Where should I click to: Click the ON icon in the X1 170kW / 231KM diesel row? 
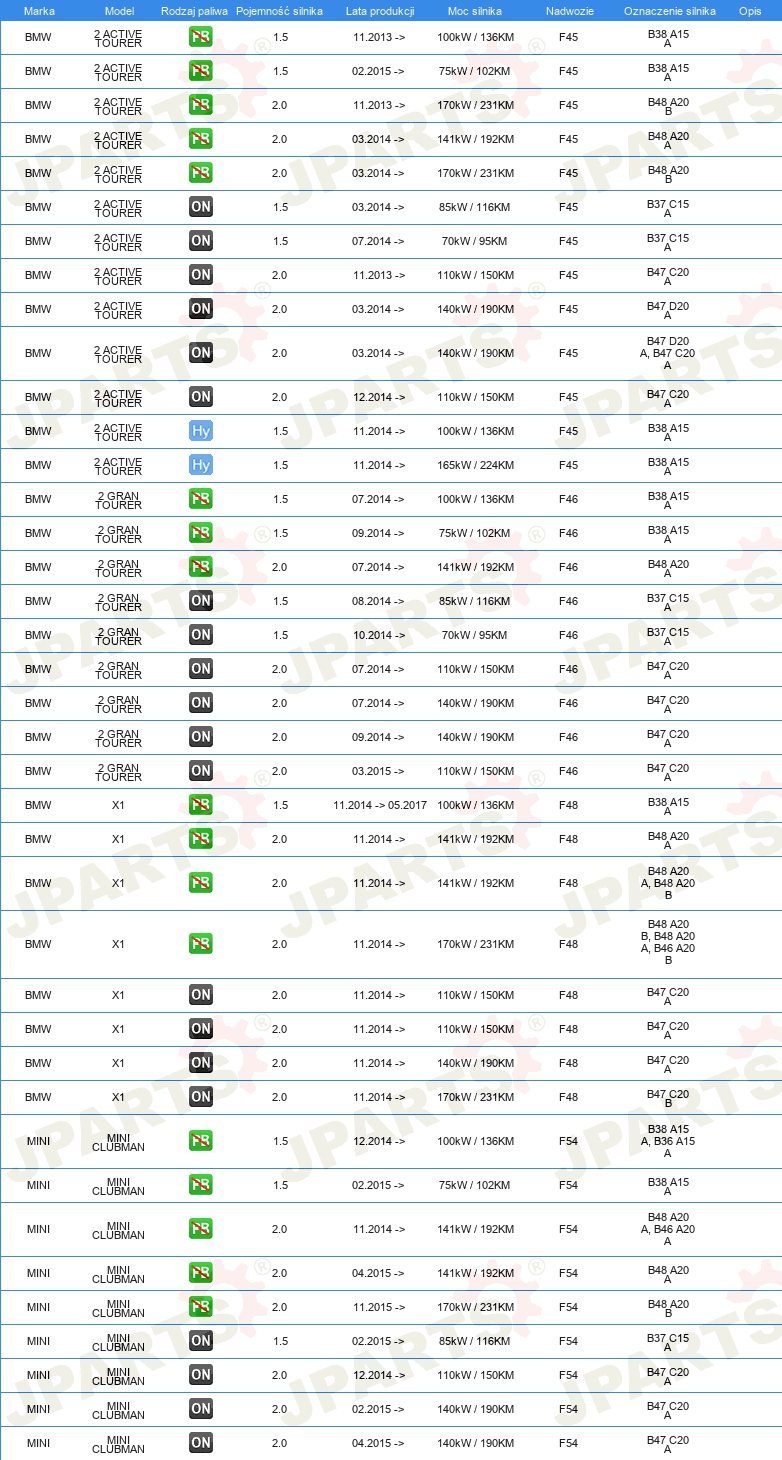[x=201, y=1097]
